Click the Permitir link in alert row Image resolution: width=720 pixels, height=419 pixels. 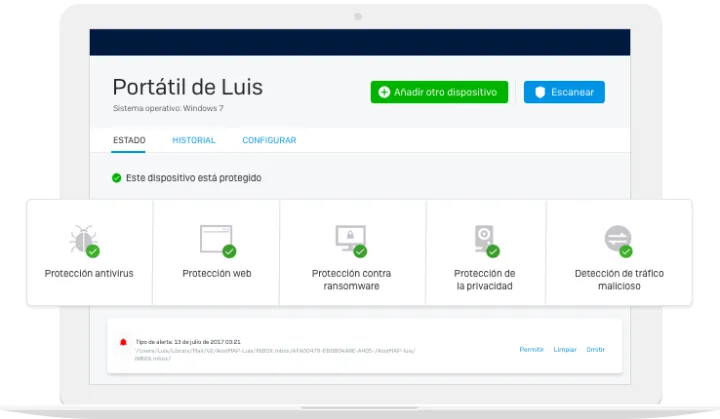tap(531, 349)
